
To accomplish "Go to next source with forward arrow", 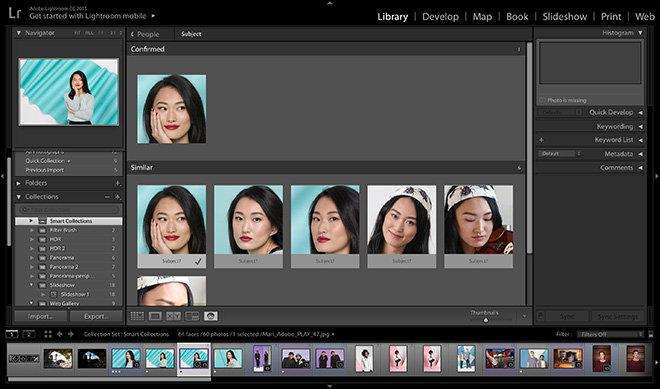I will pos(71,334).
